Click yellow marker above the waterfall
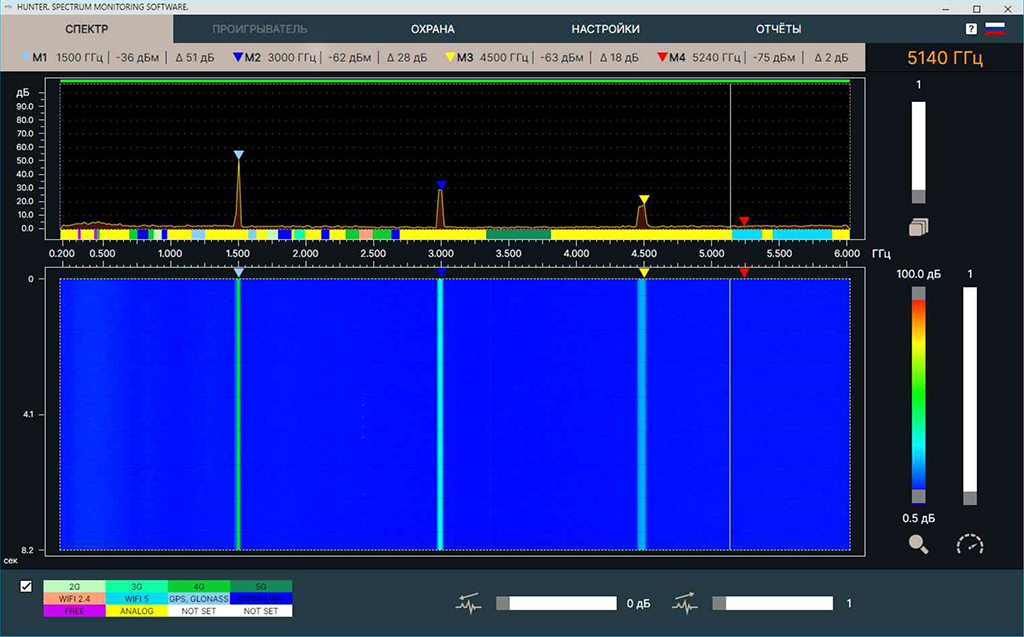This screenshot has width=1024, height=637. pyautogui.click(x=644, y=272)
